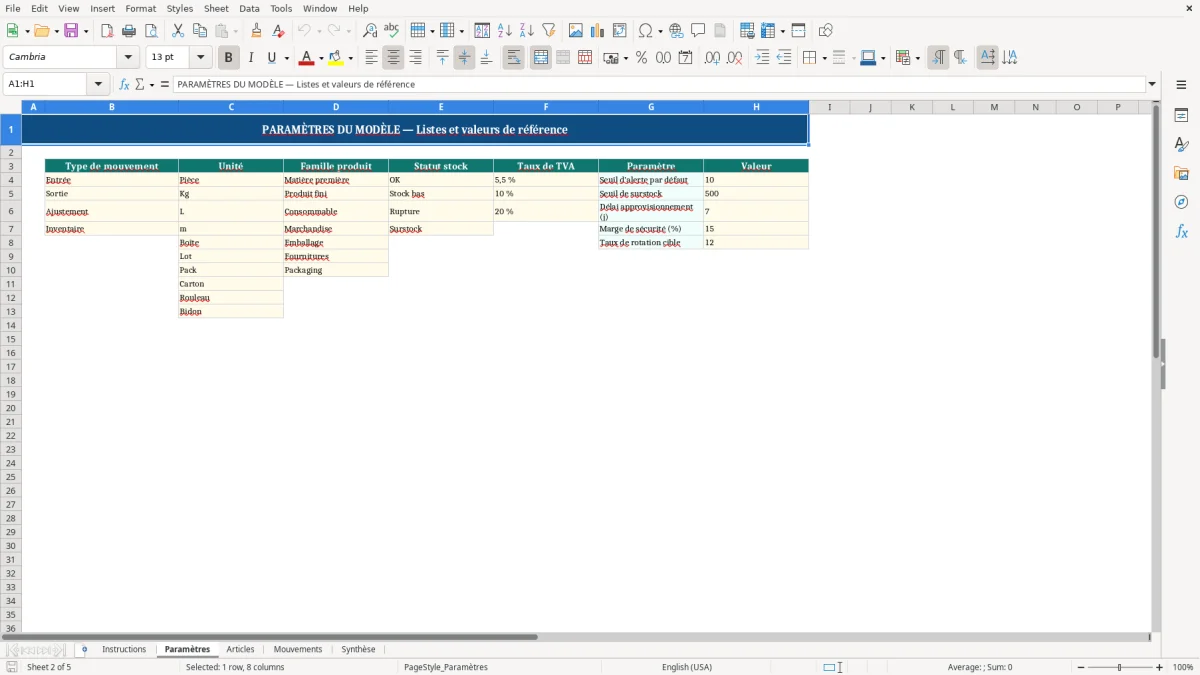Switch to the Synthèse sheet tab

click(358, 650)
